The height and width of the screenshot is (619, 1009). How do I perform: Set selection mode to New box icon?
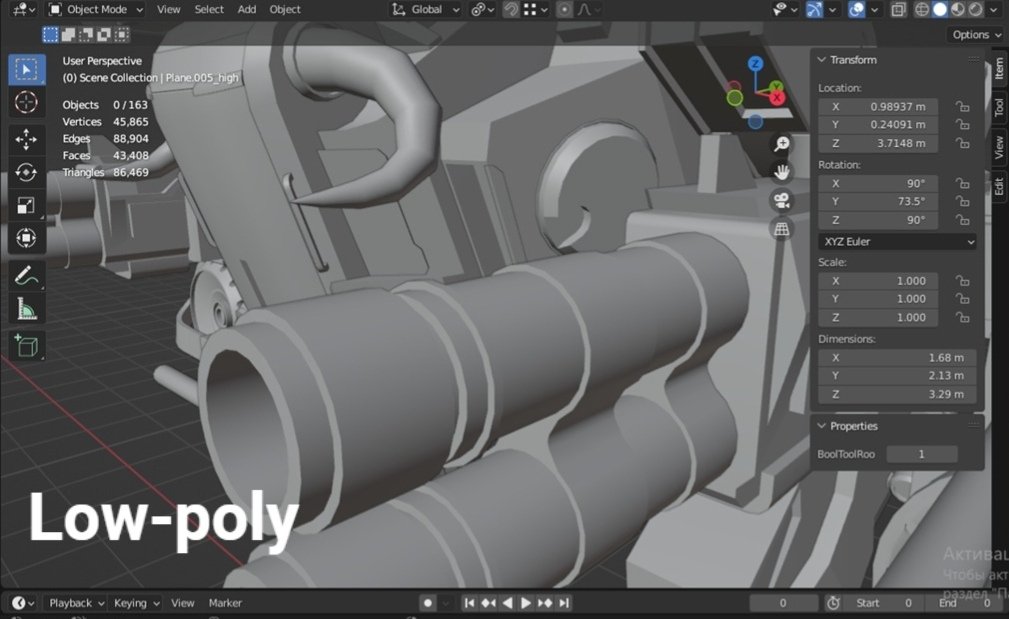tap(50, 35)
